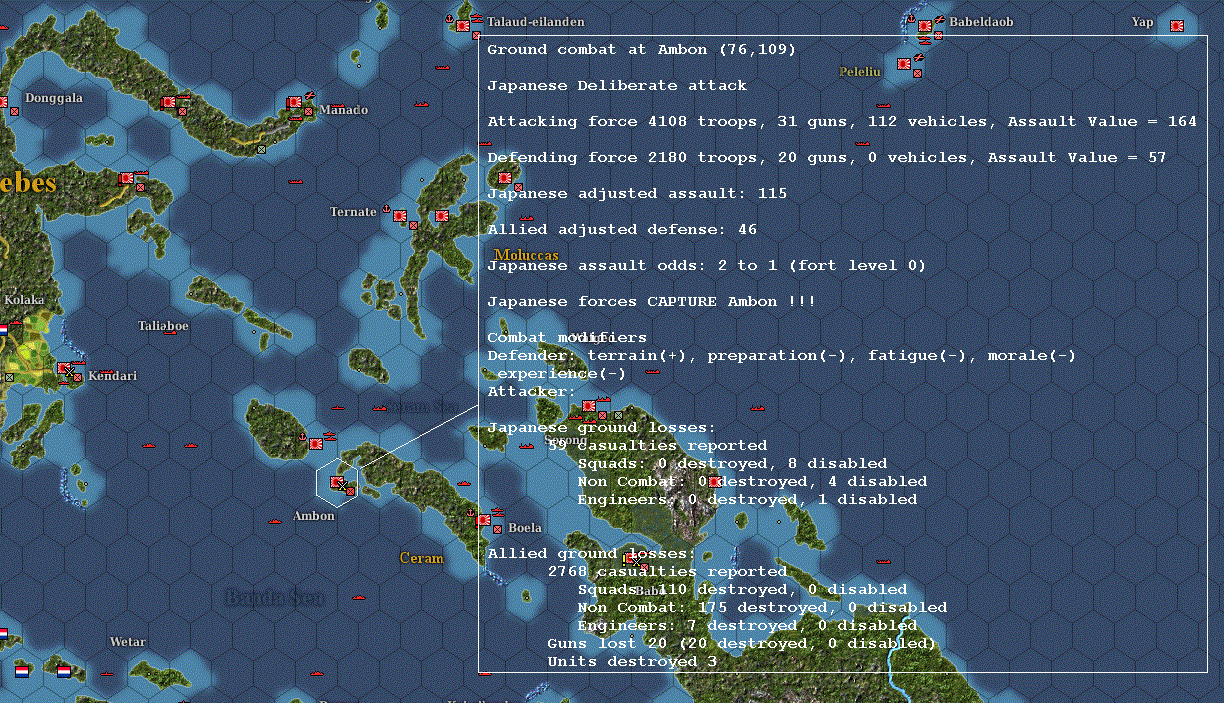Click red ship icon right of Banda Sea label
The width and height of the screenshot is (1224, 703).
tap(359, 596)
